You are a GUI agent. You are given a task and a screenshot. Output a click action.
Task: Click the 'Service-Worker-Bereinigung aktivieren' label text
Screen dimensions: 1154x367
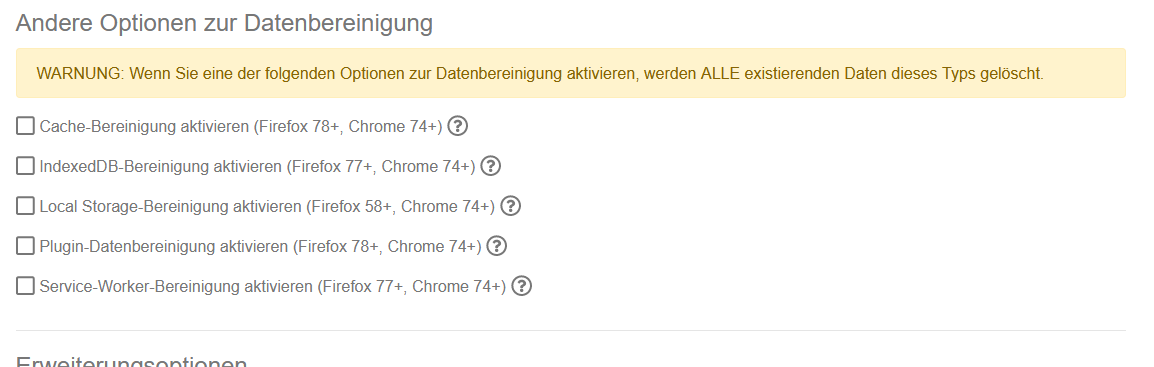tap(177, 286)
